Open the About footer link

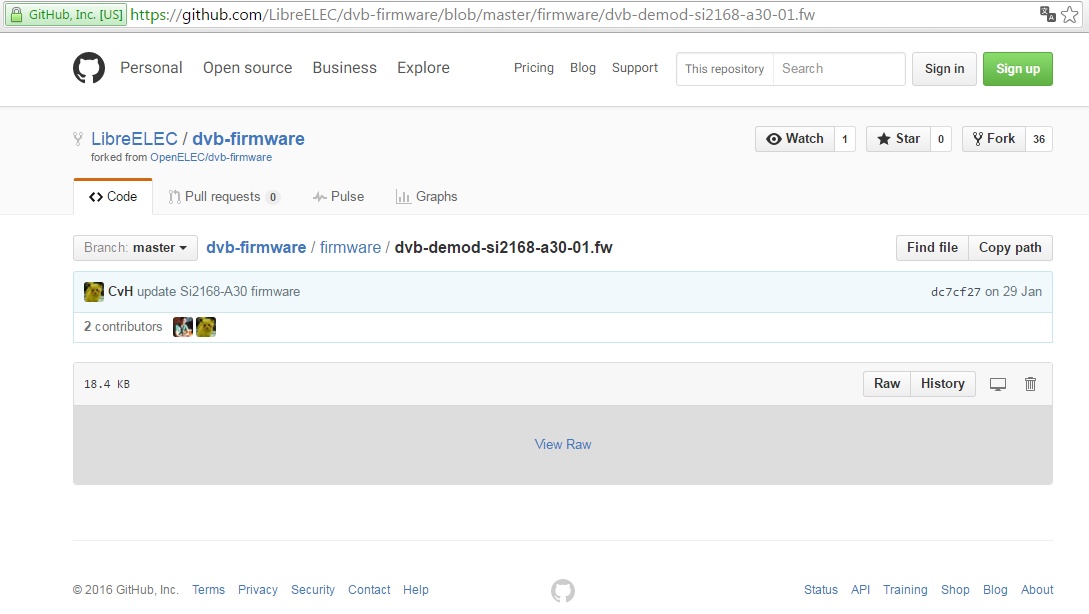tap(1037, 590)
